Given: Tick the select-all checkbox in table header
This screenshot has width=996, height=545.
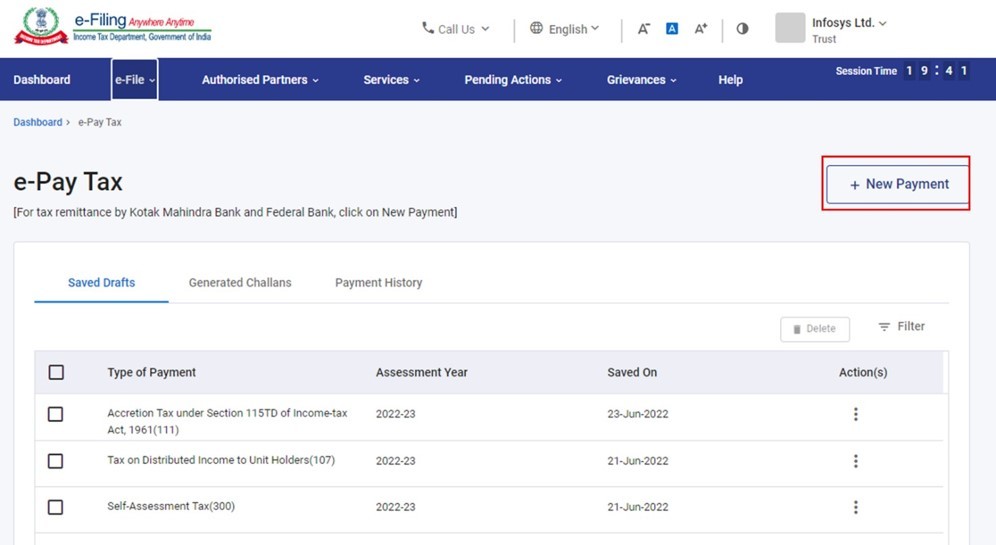Looking at the screenshot, I should pos(56,372).
